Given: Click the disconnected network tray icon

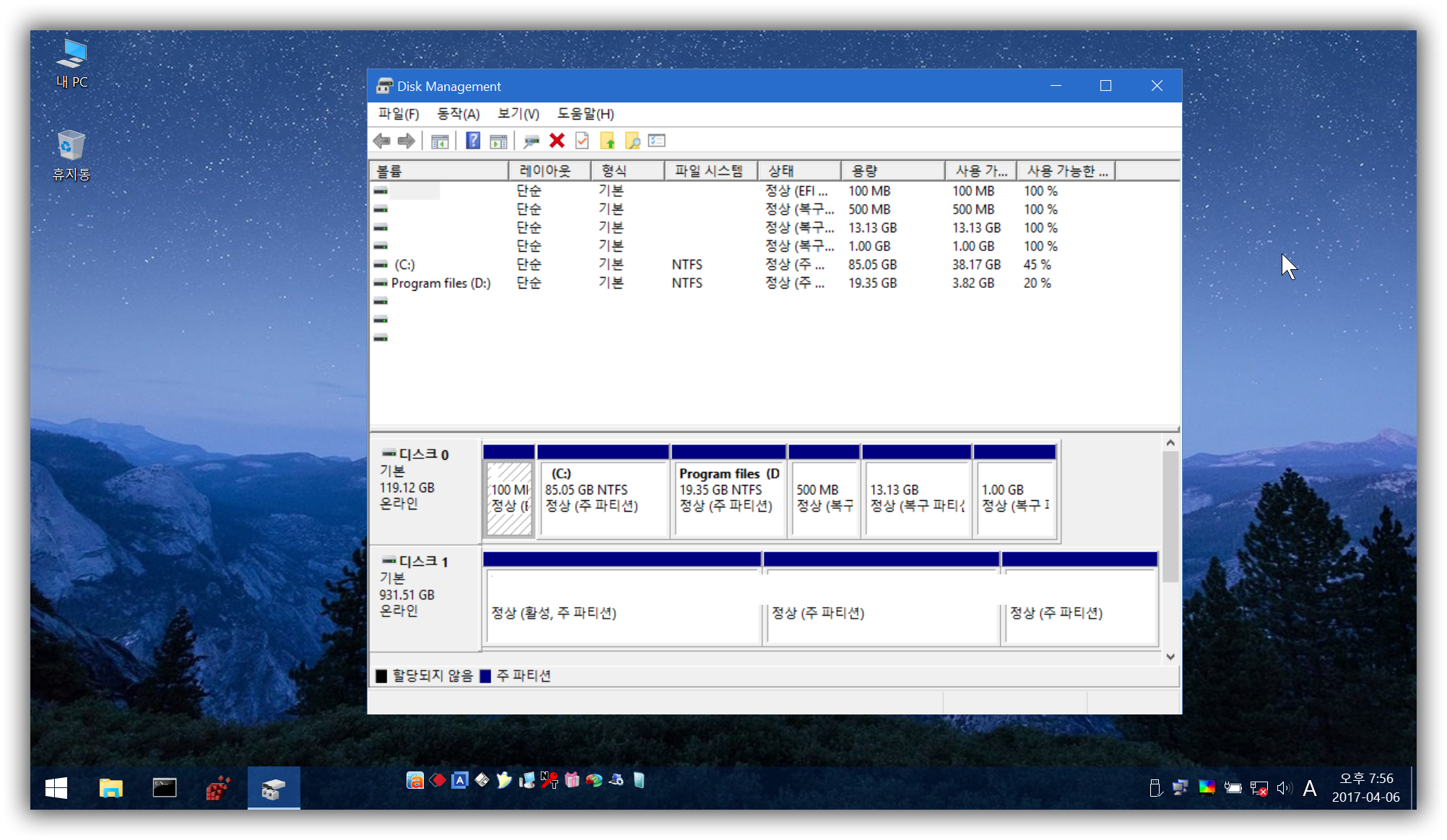Looking at the screenshot, I should [1259, 788].
